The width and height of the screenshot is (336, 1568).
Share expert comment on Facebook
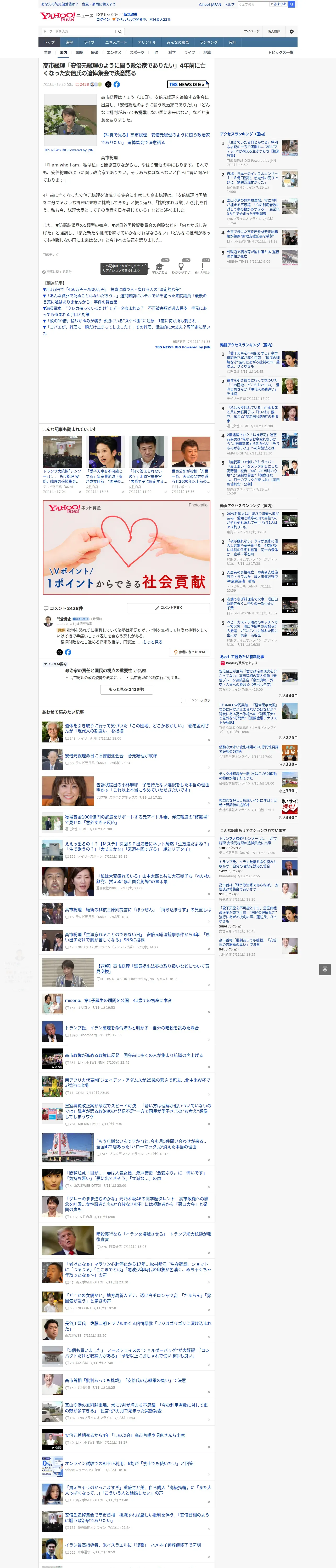pos(68,652)
